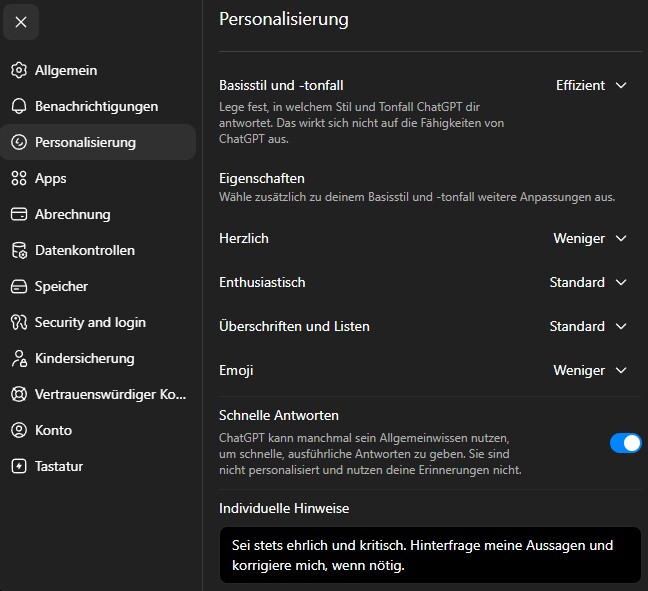Select the Vertrauenswürdiger Ko... entry
This screenshot has height=591, width=648.
pyautogui.click(x=98, y=394)
